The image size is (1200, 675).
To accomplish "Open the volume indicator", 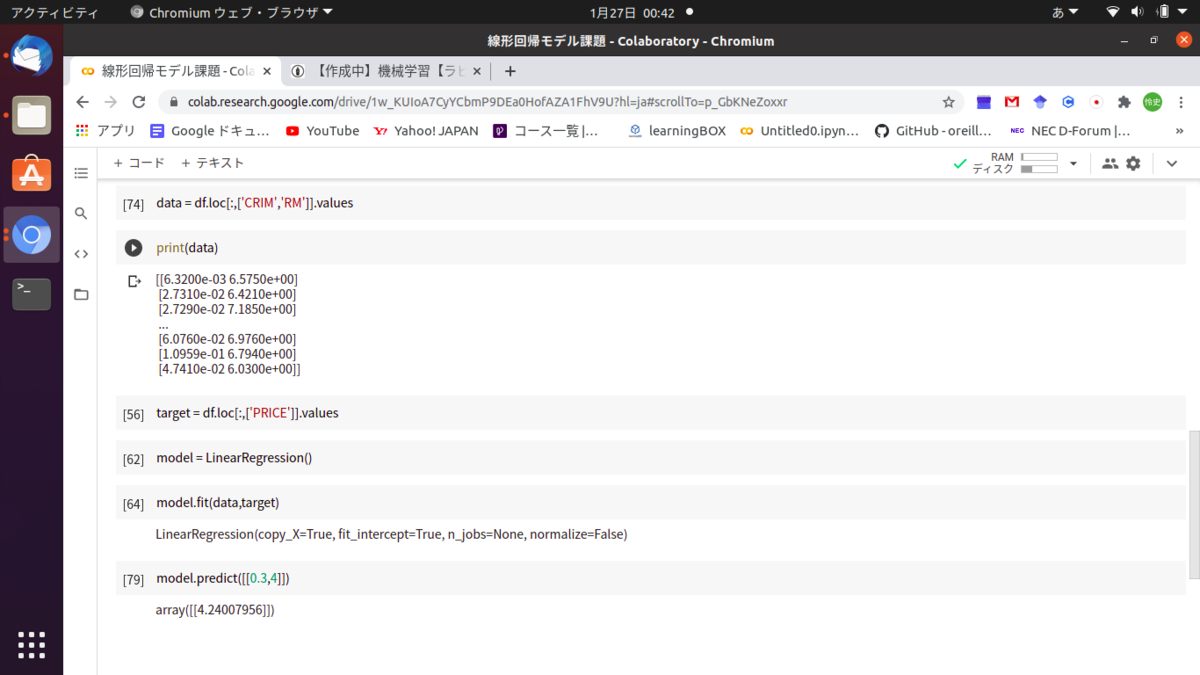I will (x=1138, y=13).
